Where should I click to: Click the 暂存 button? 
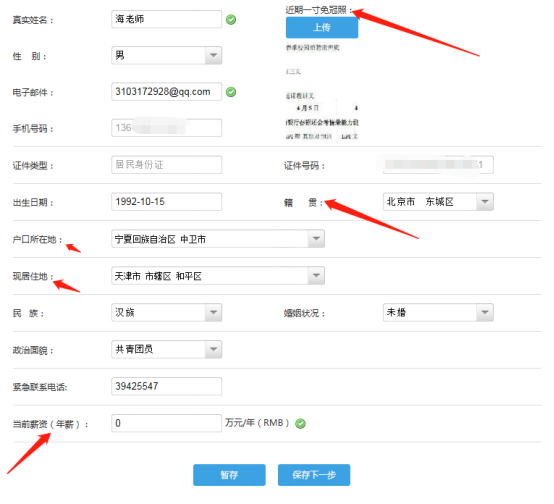click(229, 475)
